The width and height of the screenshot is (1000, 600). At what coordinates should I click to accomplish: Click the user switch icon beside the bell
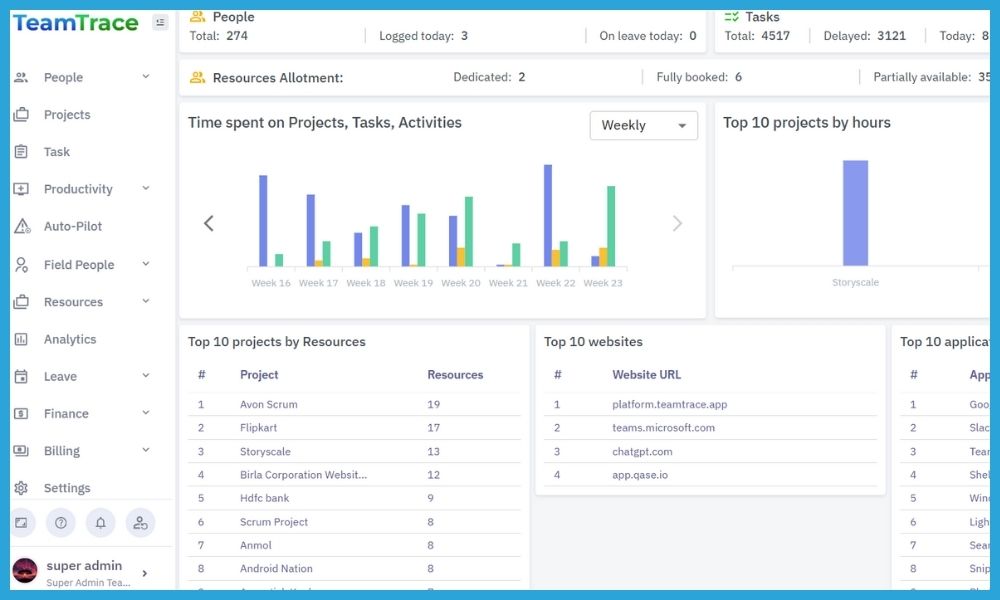pyautogui.click(x=140, y=523)
